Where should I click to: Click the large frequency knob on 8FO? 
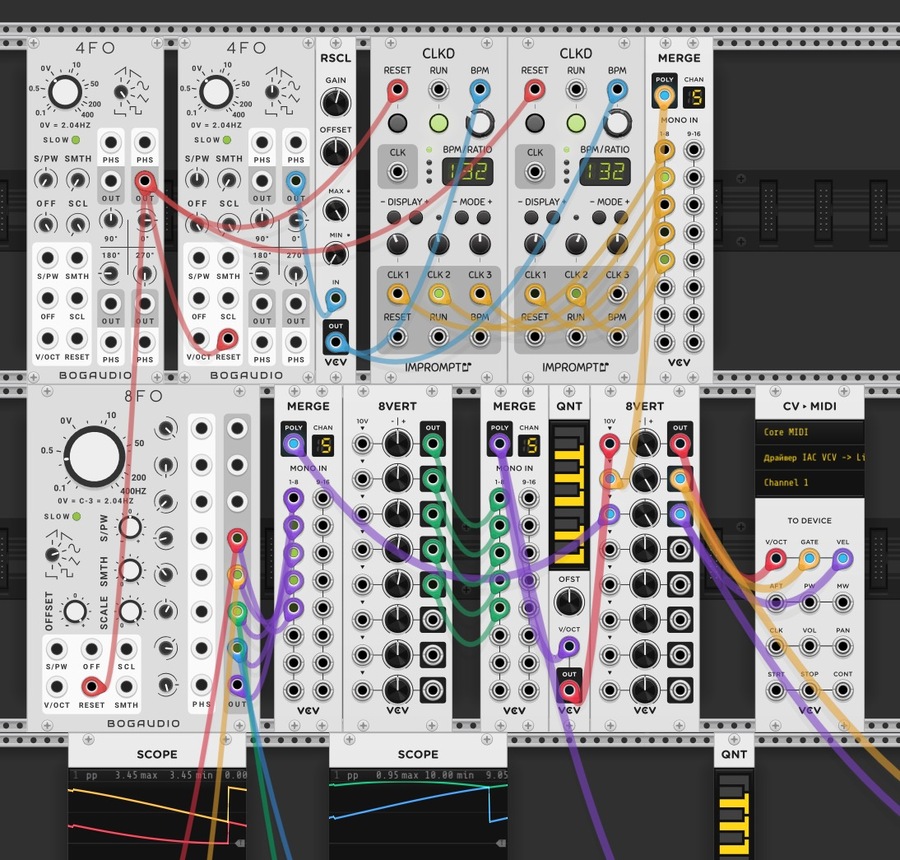coord(94,457)
